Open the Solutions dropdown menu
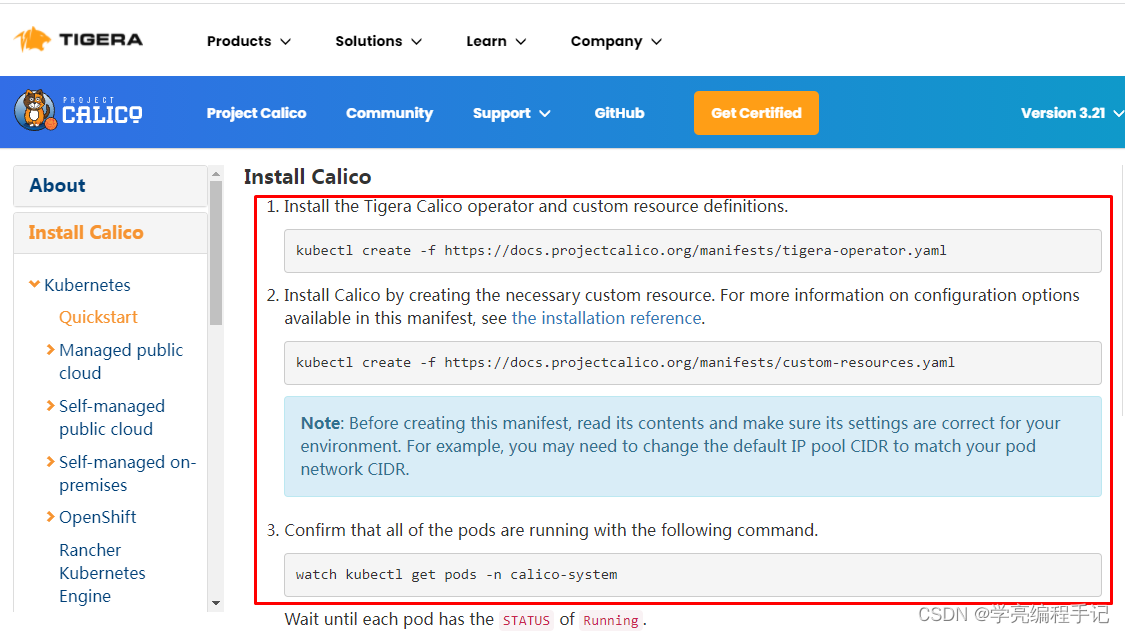 378,41
